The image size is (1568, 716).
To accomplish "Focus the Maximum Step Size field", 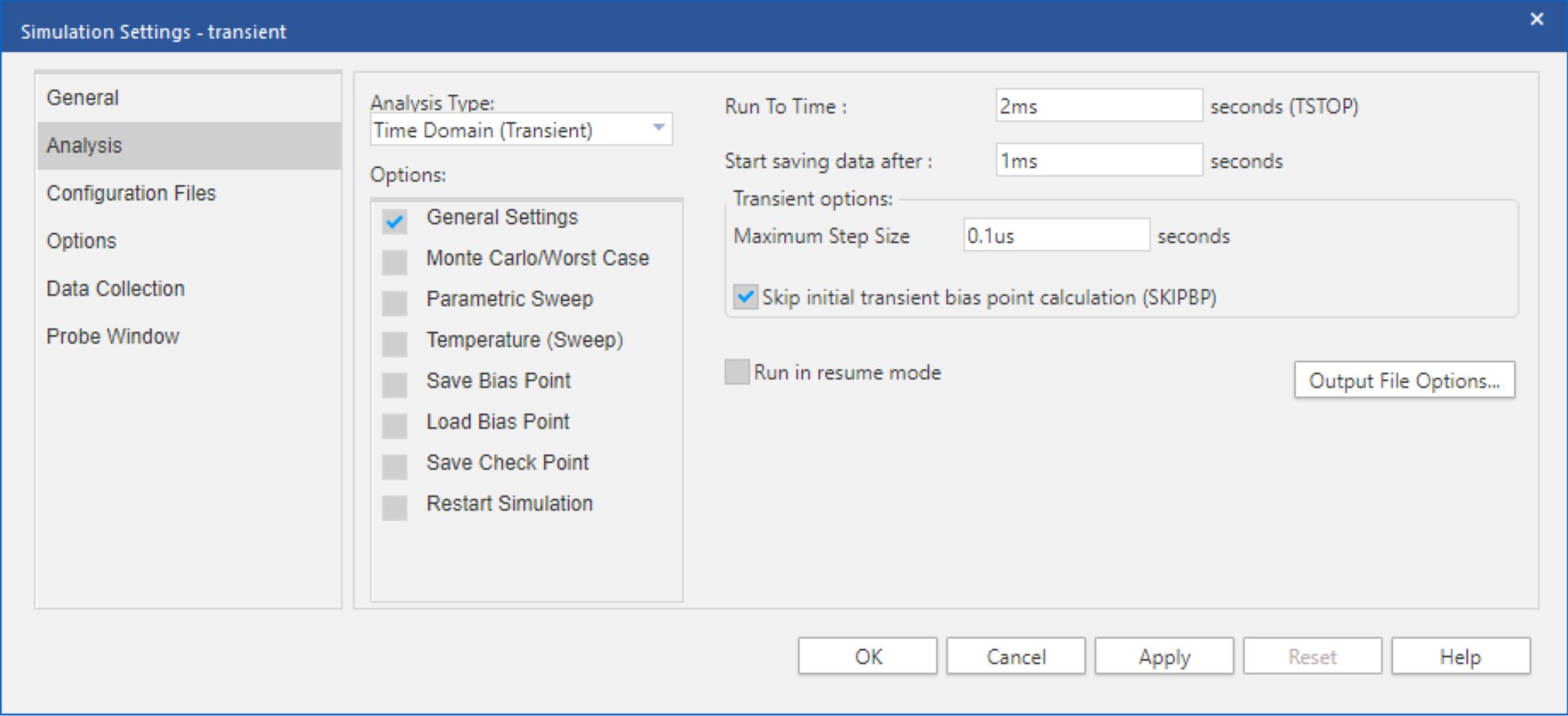I will click(x=1056, y=236).
